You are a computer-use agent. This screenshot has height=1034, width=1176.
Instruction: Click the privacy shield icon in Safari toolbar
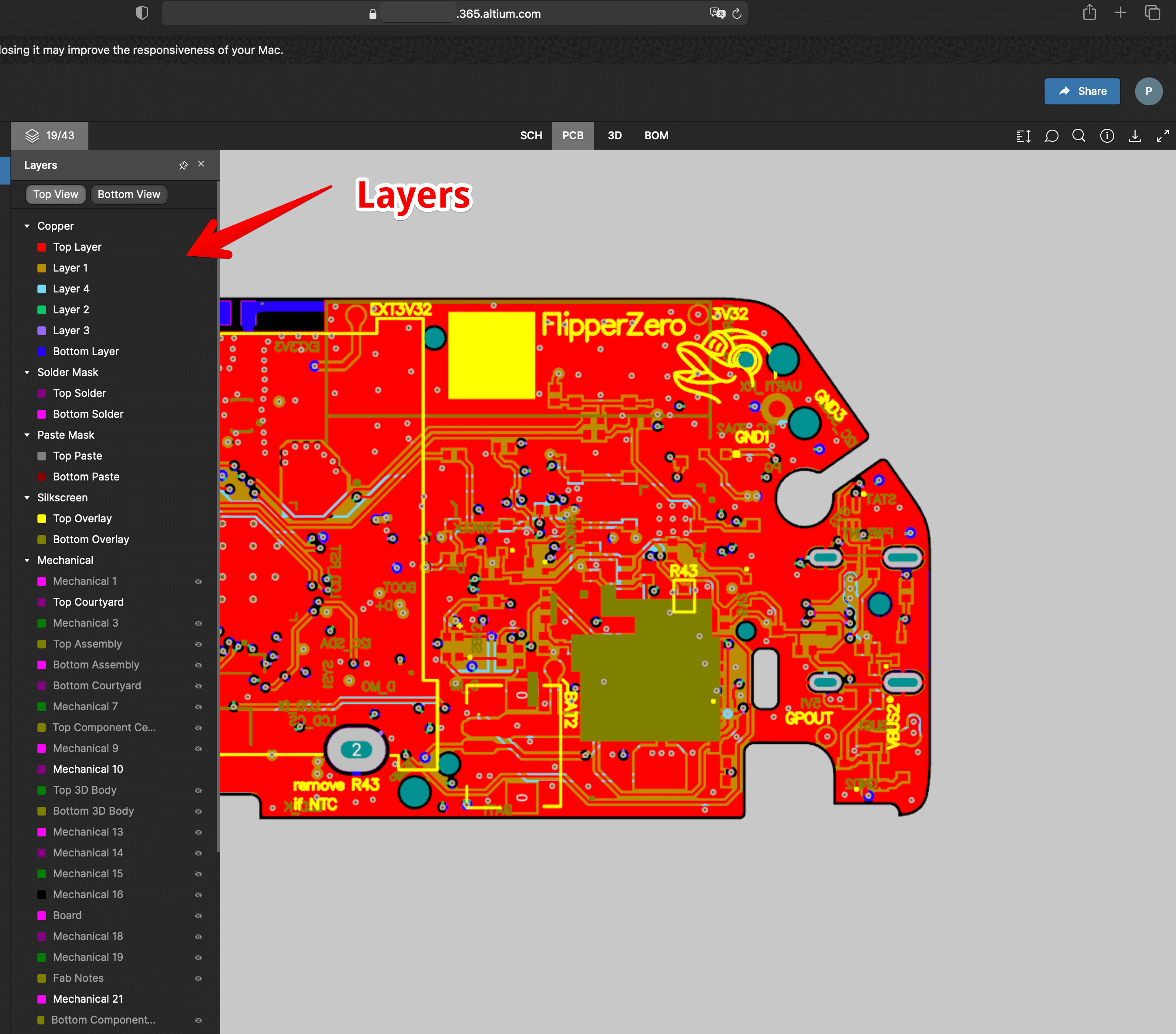pos(142,13)
